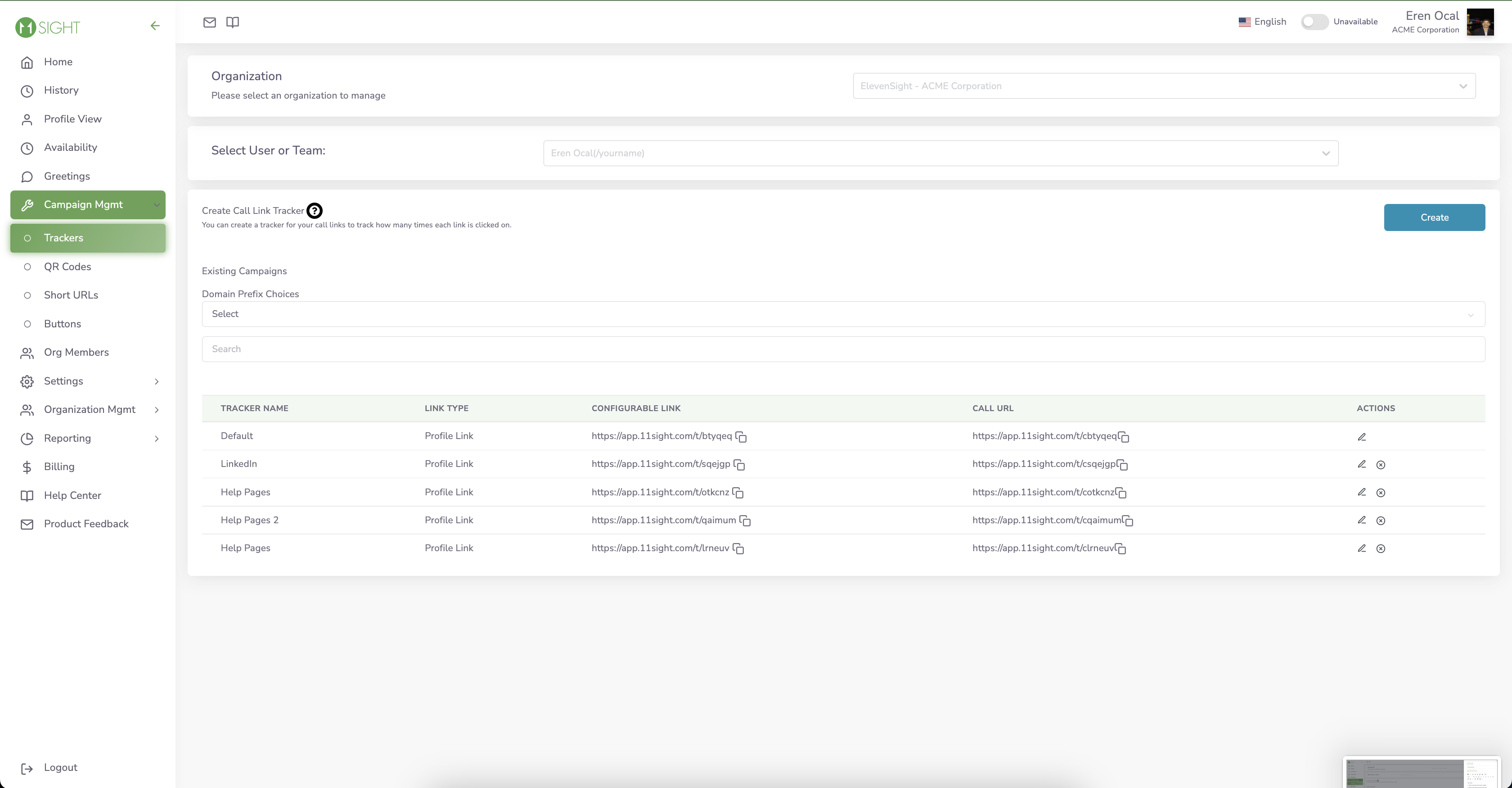Screen dimensions: 1512x788
Task: Copy call URL ending in clrneuv
Action: (x=1120, y=548)
